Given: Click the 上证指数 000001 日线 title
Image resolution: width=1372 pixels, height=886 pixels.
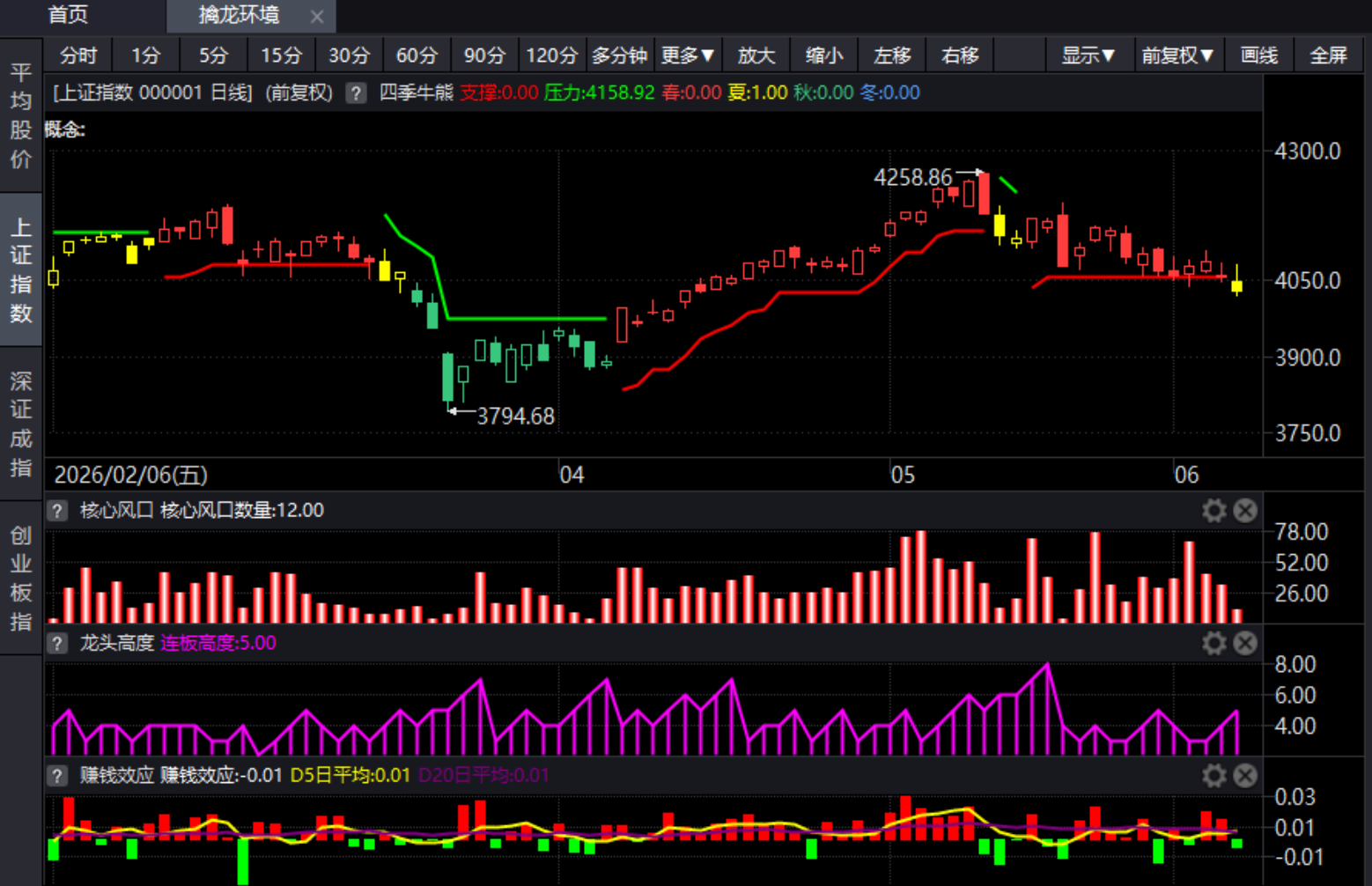Looking at the screenshot, I should 152,93.
